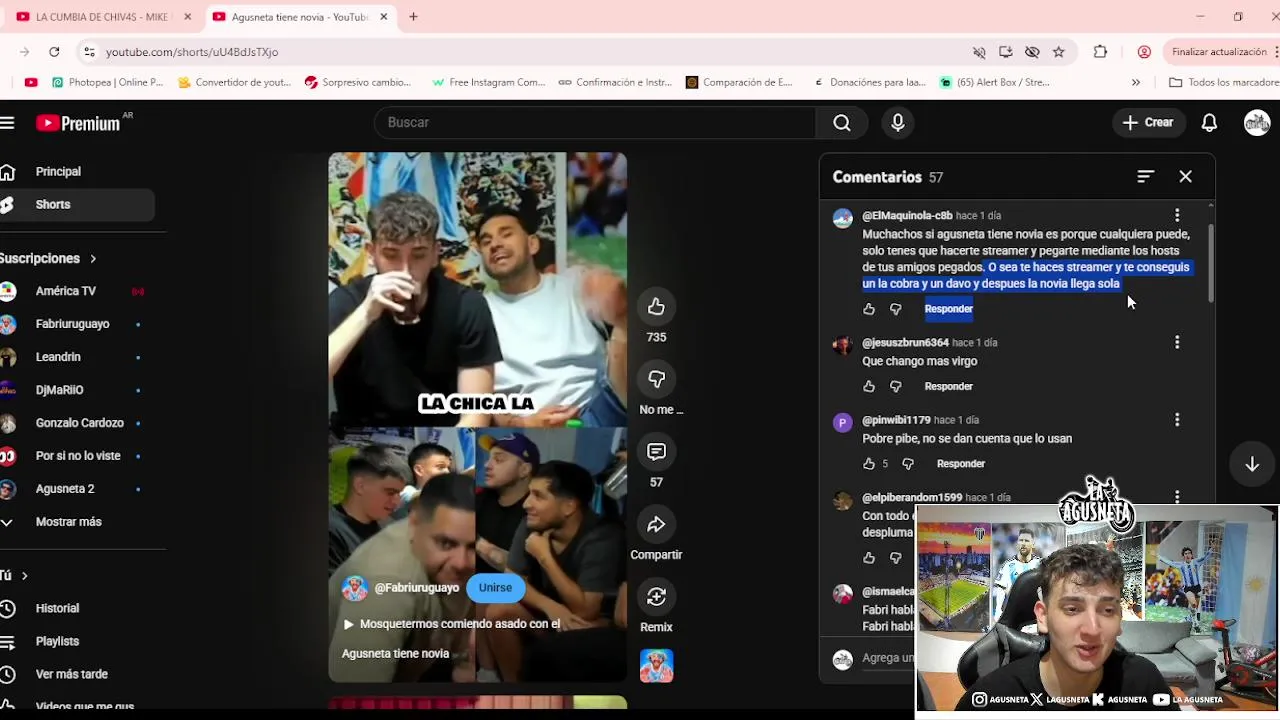Open options menu for @ElMaquinola-c8b comment
1280x720 pixels.
coord(1177,215)
